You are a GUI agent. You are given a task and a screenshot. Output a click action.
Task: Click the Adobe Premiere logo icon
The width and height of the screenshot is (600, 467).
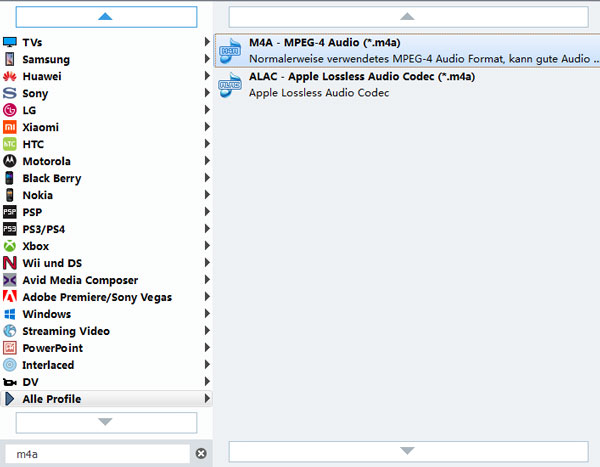[x=10, y=297]
